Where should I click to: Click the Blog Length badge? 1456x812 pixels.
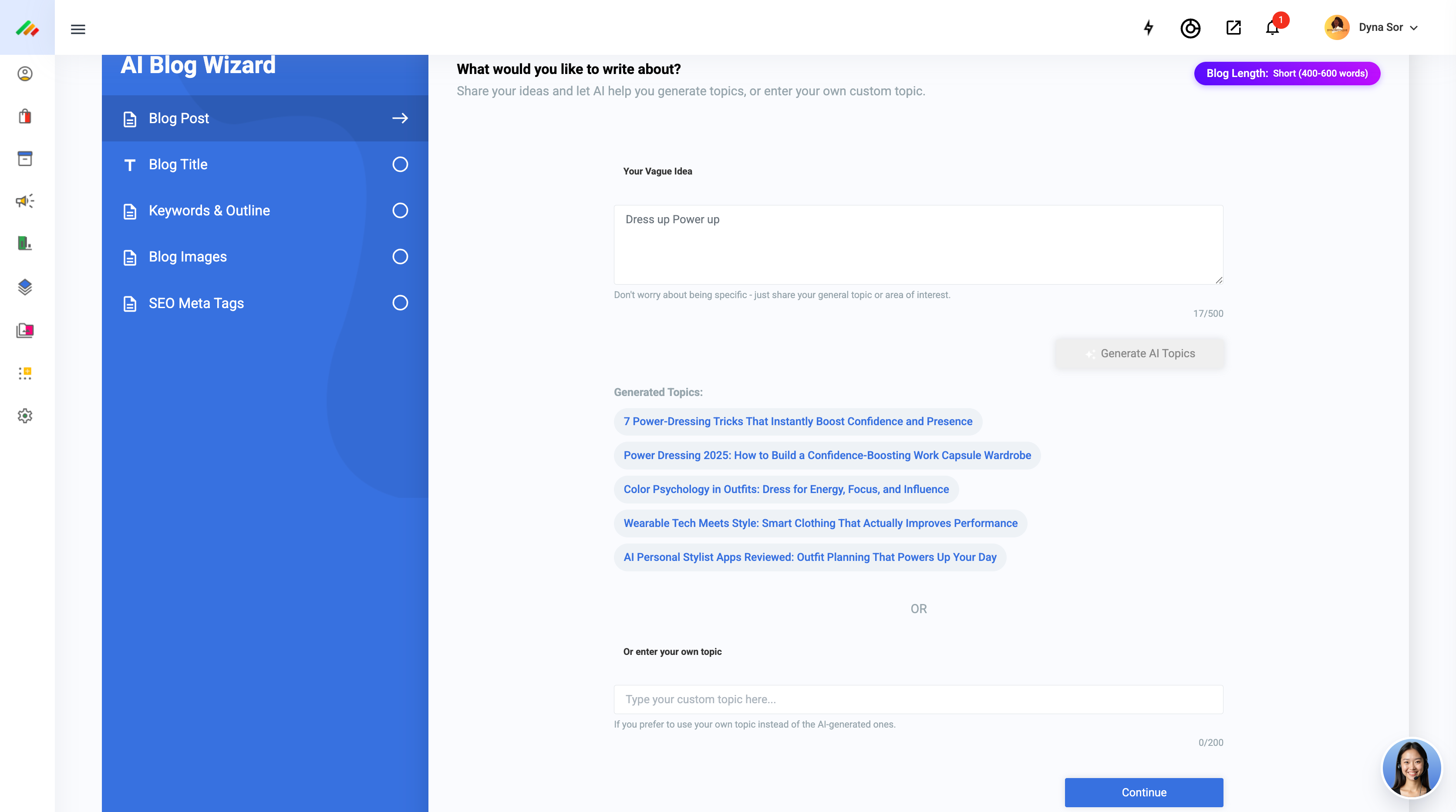point(1287,74)
